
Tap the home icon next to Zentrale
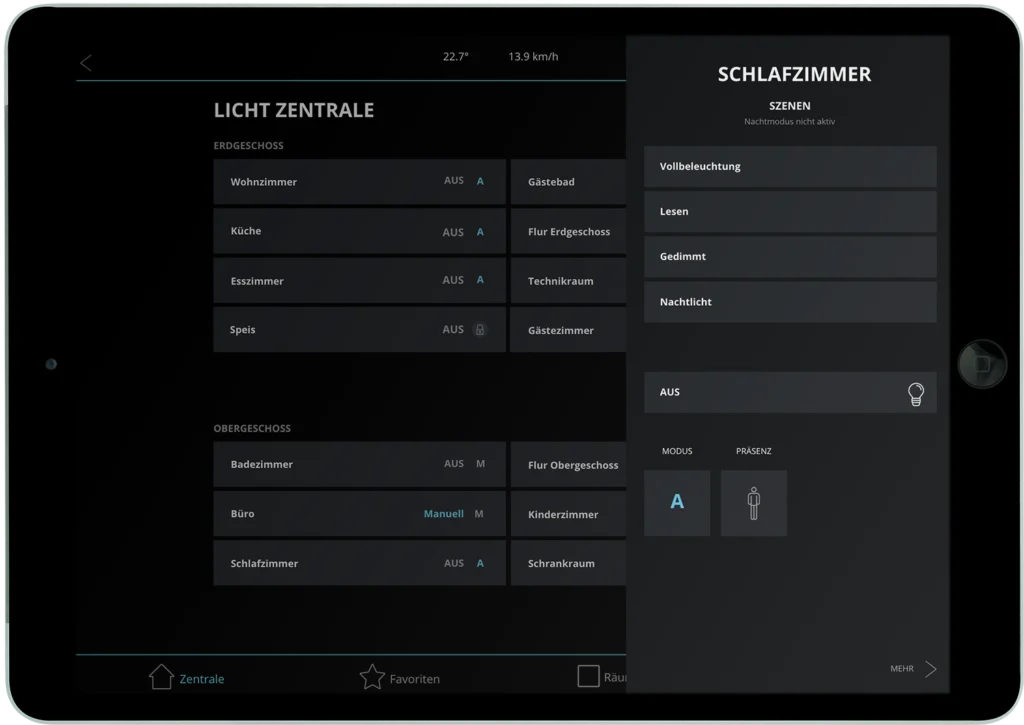[160, 677]
